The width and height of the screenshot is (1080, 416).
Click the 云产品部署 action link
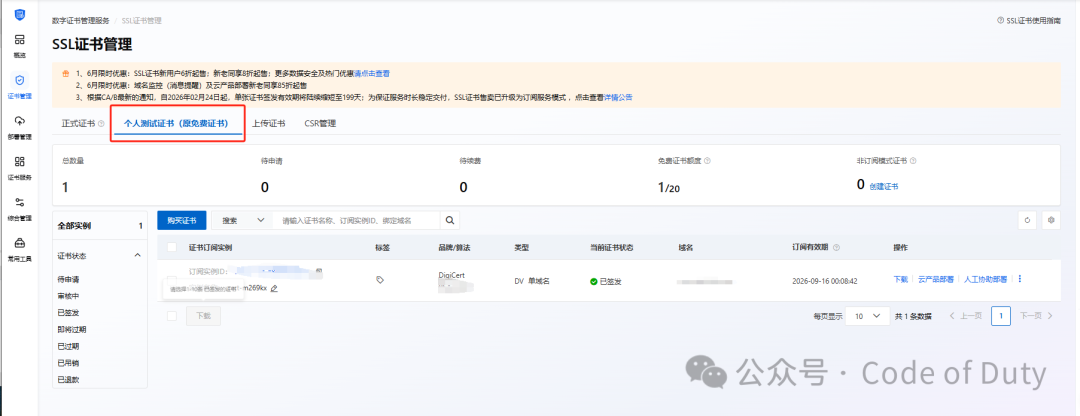(936, 280)
